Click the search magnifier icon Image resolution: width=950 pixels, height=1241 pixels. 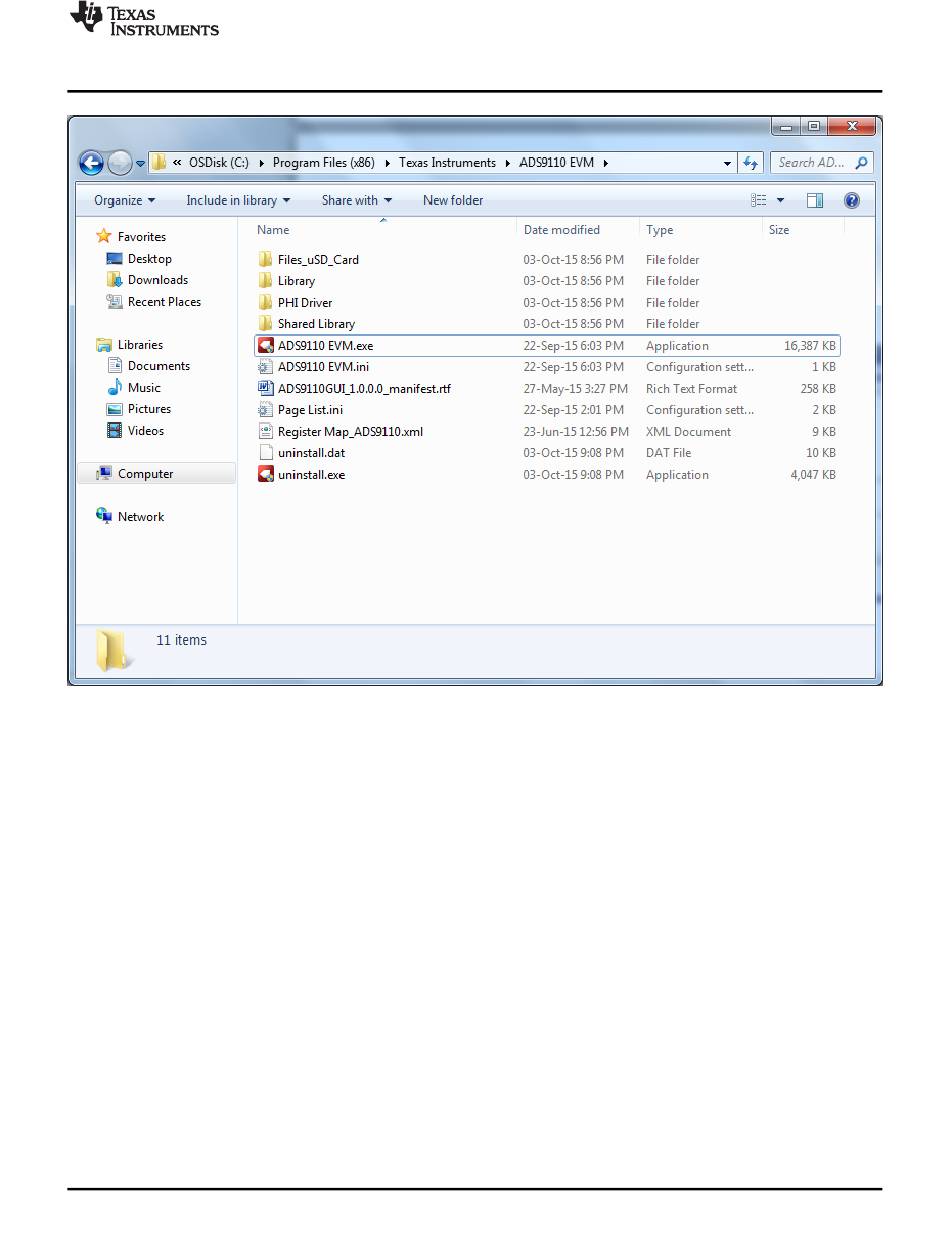(862, 163)
